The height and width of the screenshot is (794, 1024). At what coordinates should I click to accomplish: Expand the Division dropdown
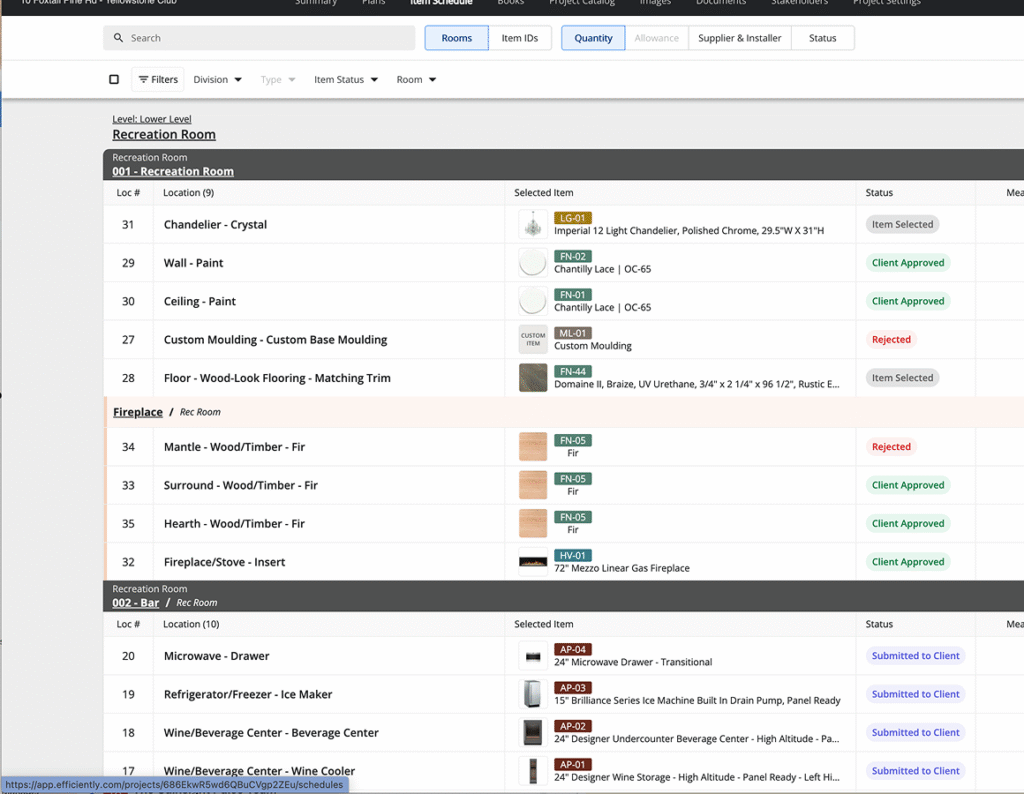(x=217, y=80)
